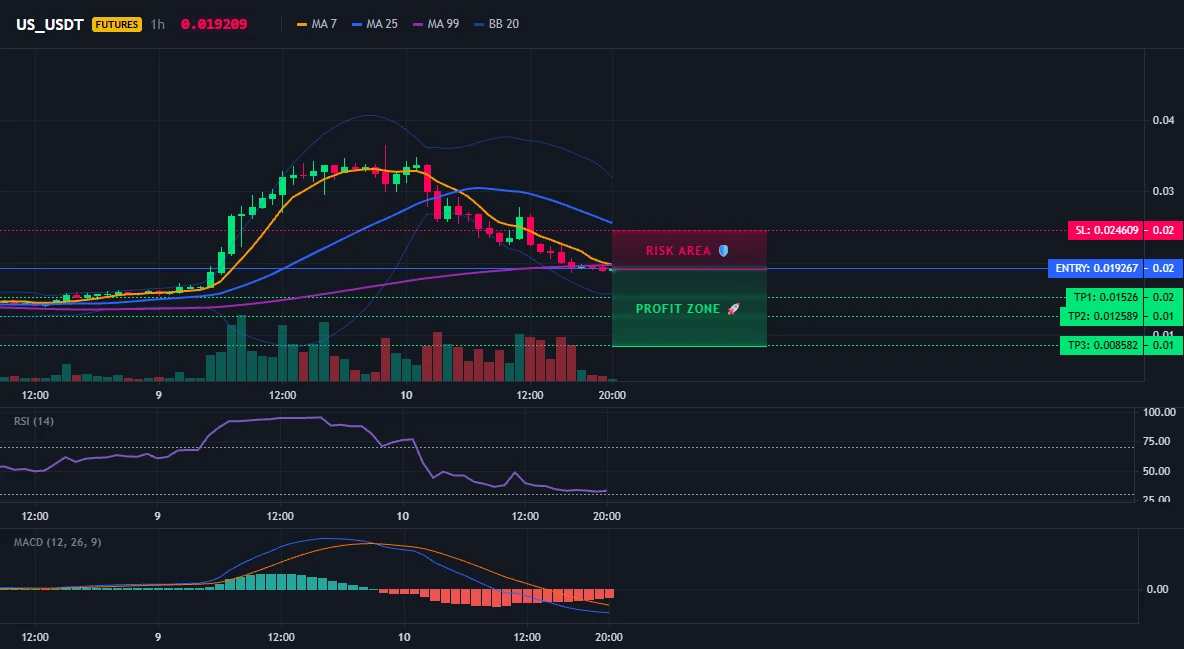Click the shield icon beside RISK AREA

[x=723, y=251]
